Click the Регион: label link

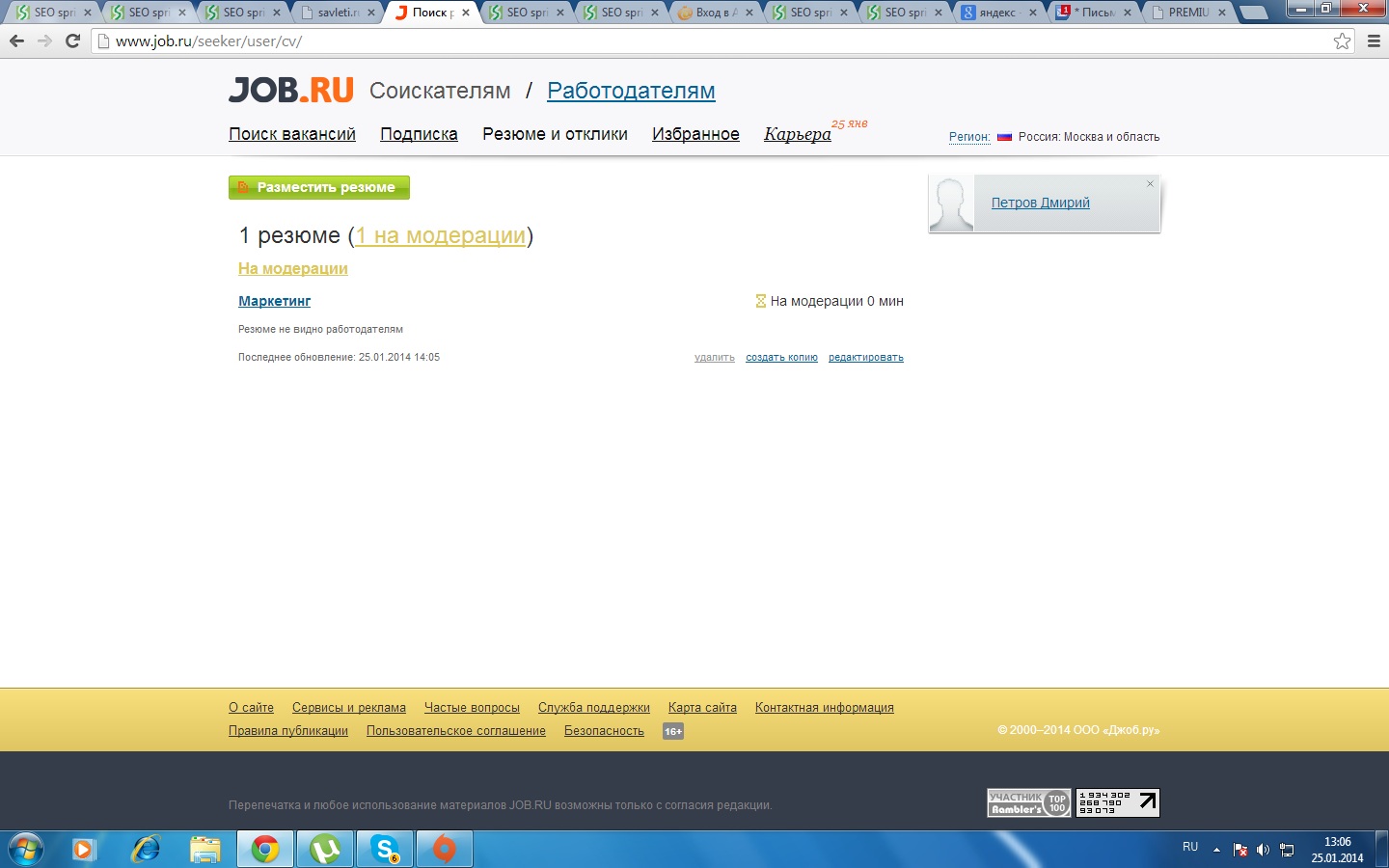click(x=969, y=137)
